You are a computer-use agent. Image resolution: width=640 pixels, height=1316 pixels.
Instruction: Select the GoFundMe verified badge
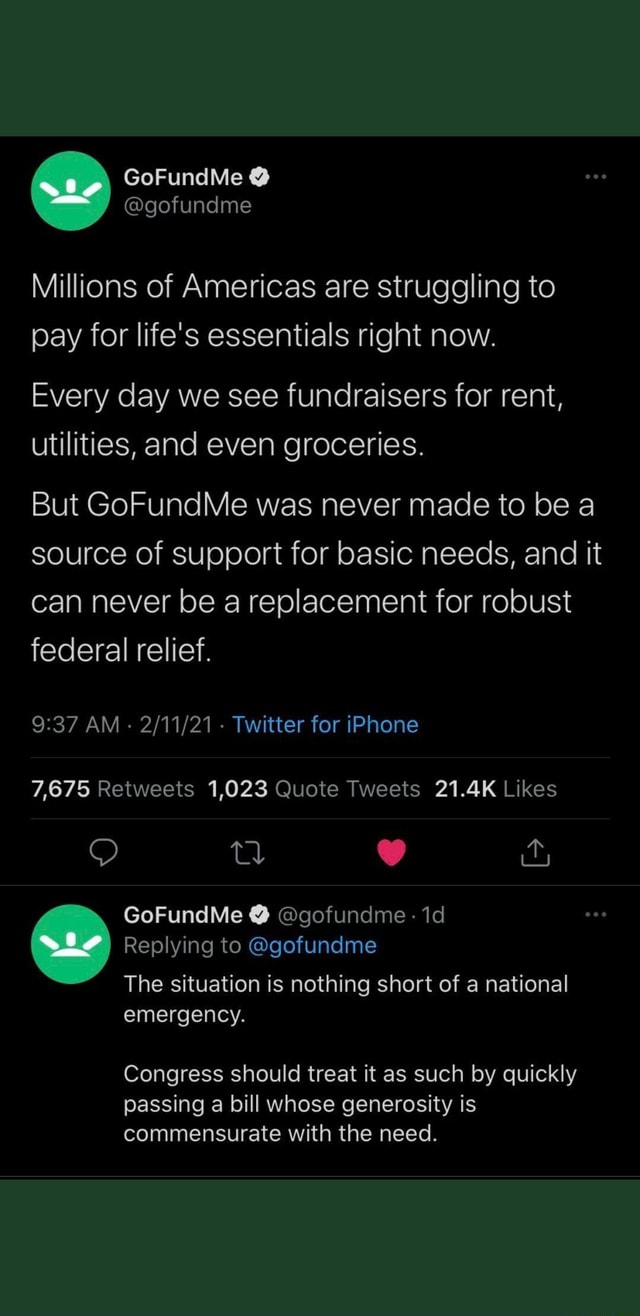pos(260,176)
